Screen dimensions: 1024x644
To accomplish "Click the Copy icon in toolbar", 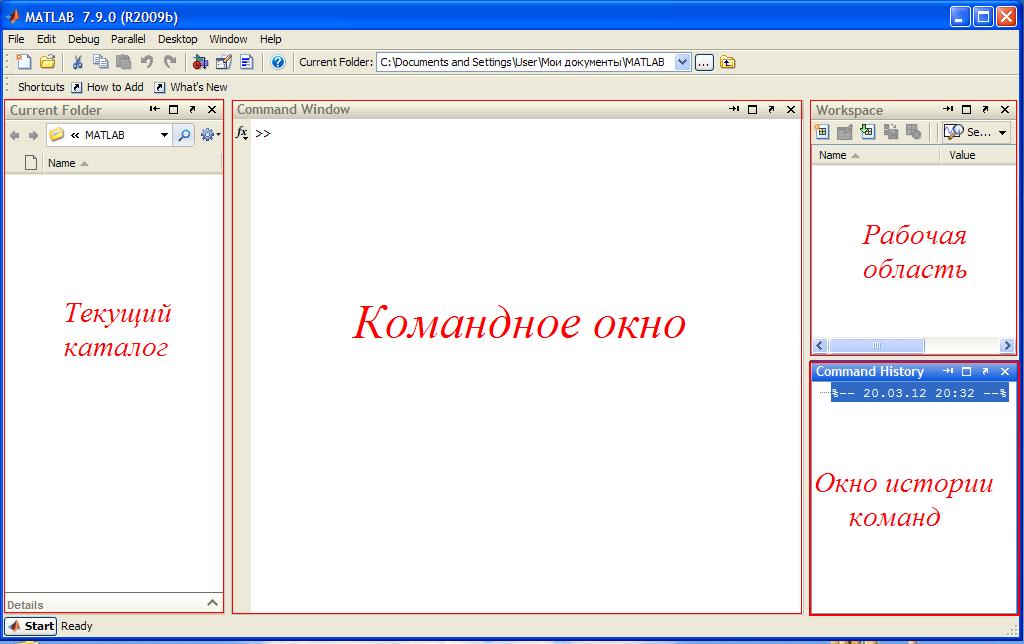I will [x=100, y=62].
